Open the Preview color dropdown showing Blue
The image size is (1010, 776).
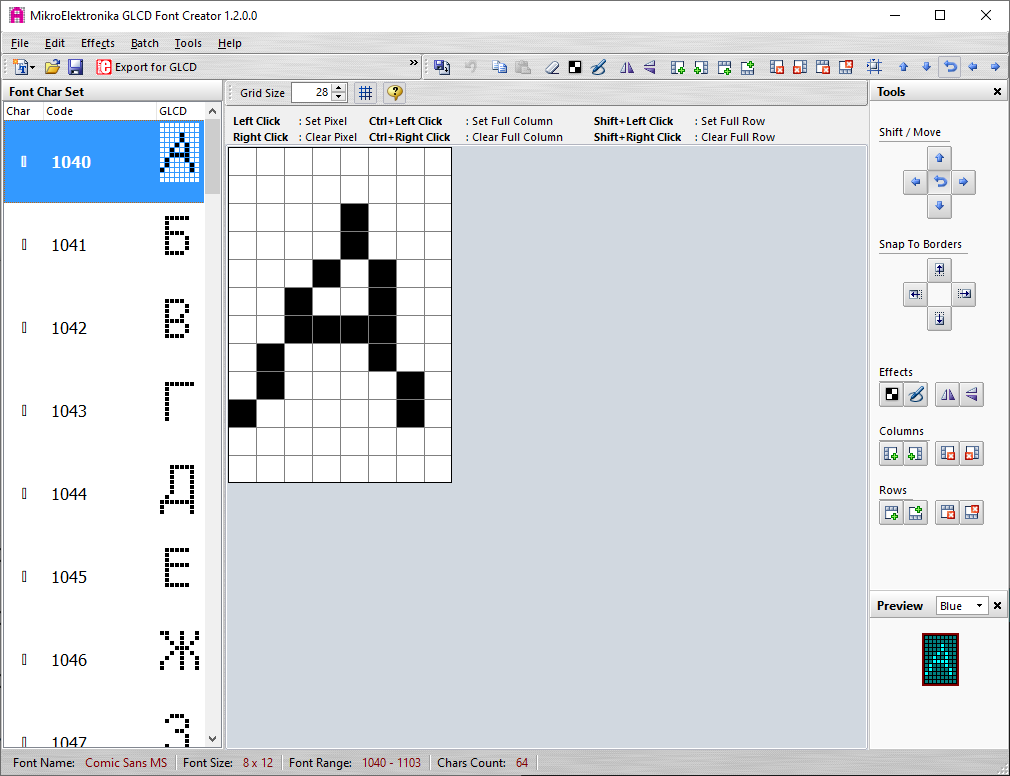(x=962, y=605)
